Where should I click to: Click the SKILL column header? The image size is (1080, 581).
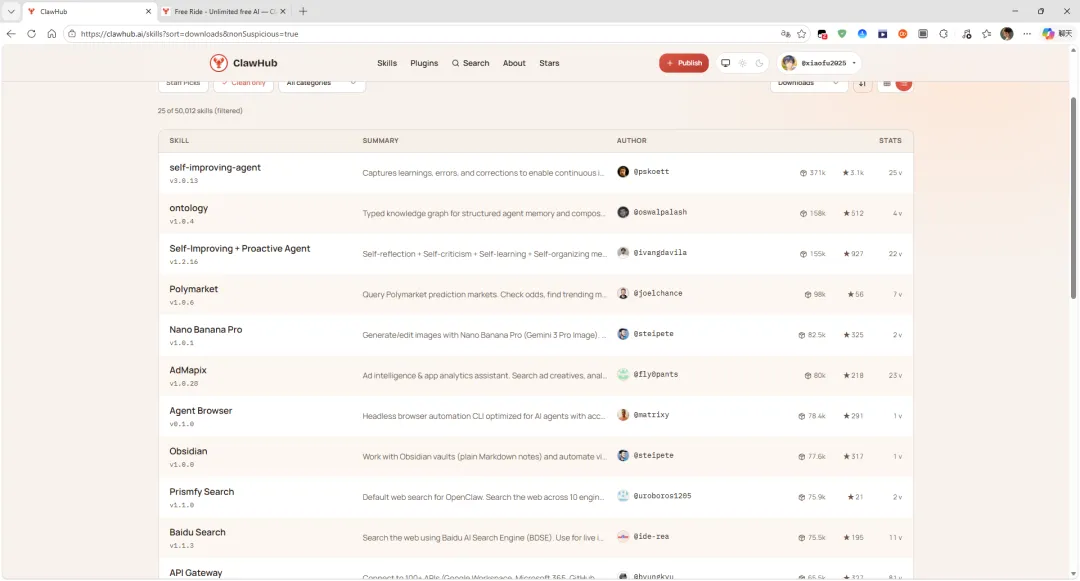pos(179,140)
